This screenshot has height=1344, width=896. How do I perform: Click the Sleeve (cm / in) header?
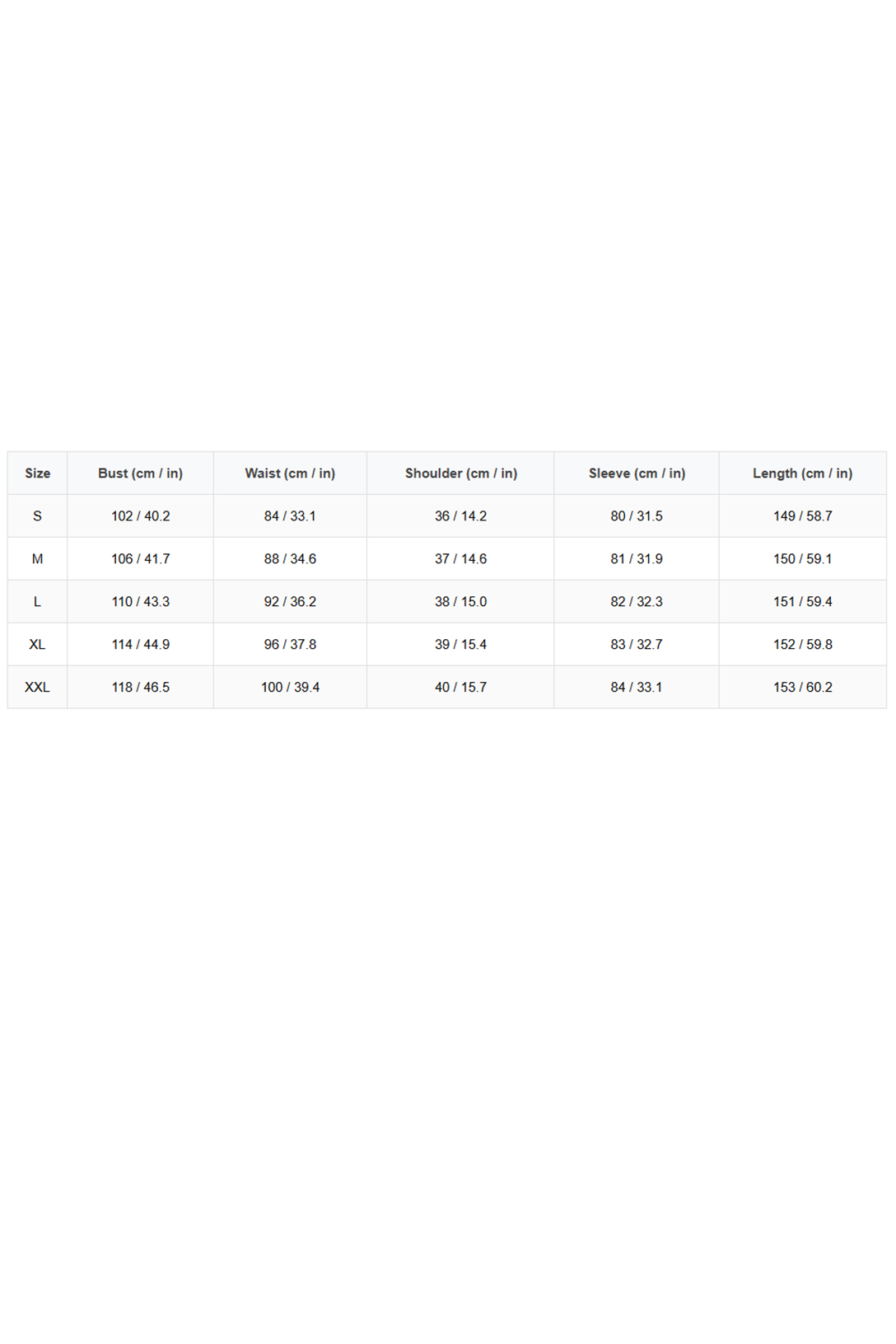pos(637,474)
